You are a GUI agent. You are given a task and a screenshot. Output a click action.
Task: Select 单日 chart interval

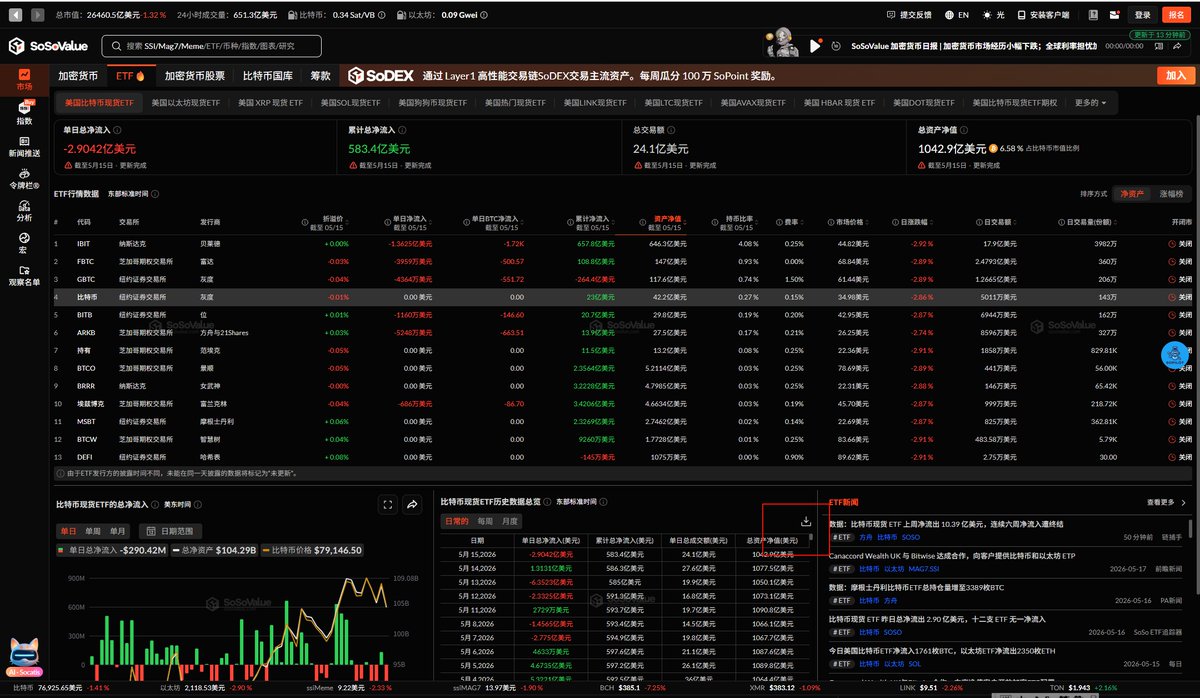(x=68, y=531)
